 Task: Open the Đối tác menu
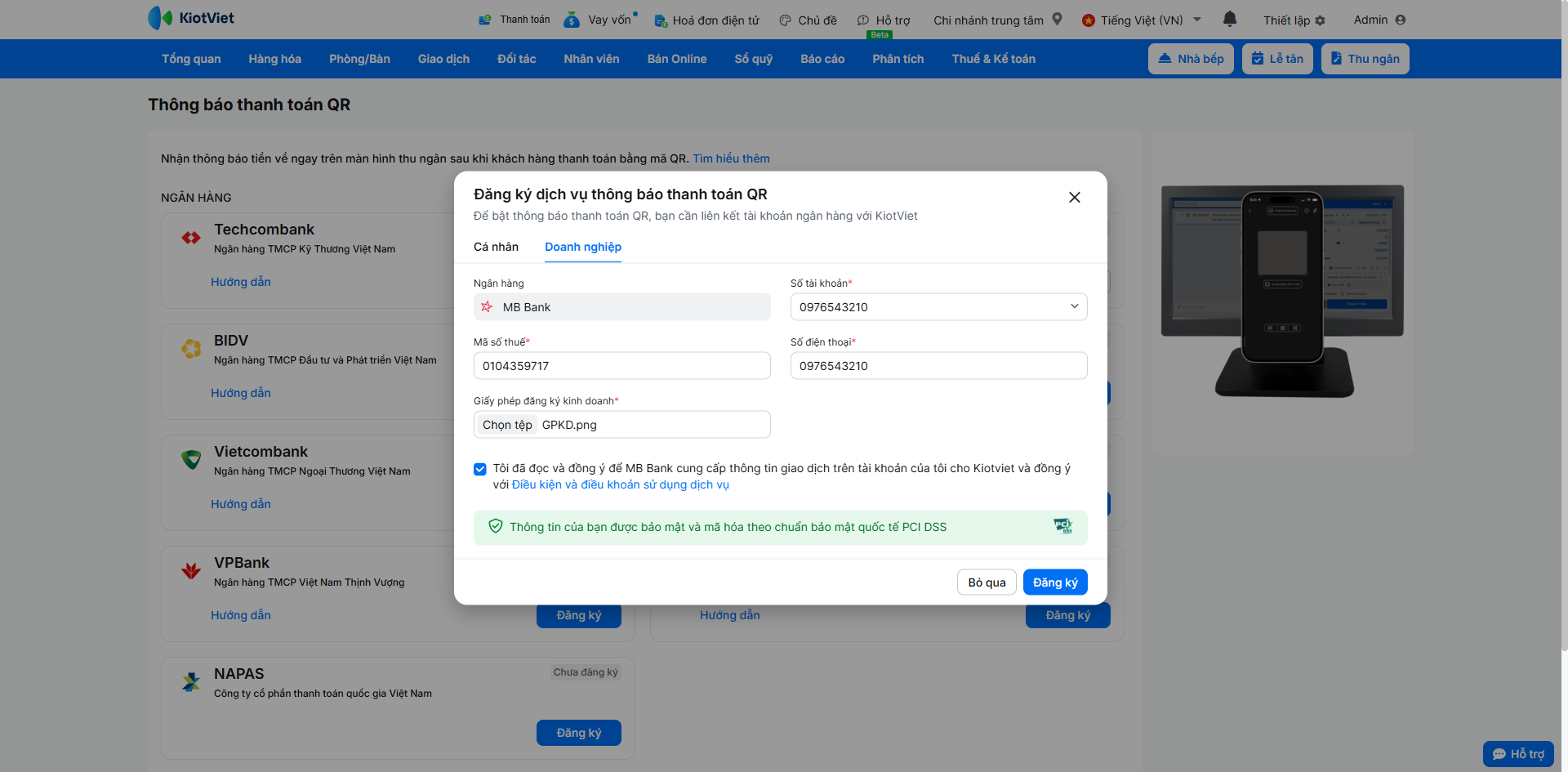pos(516,59)
